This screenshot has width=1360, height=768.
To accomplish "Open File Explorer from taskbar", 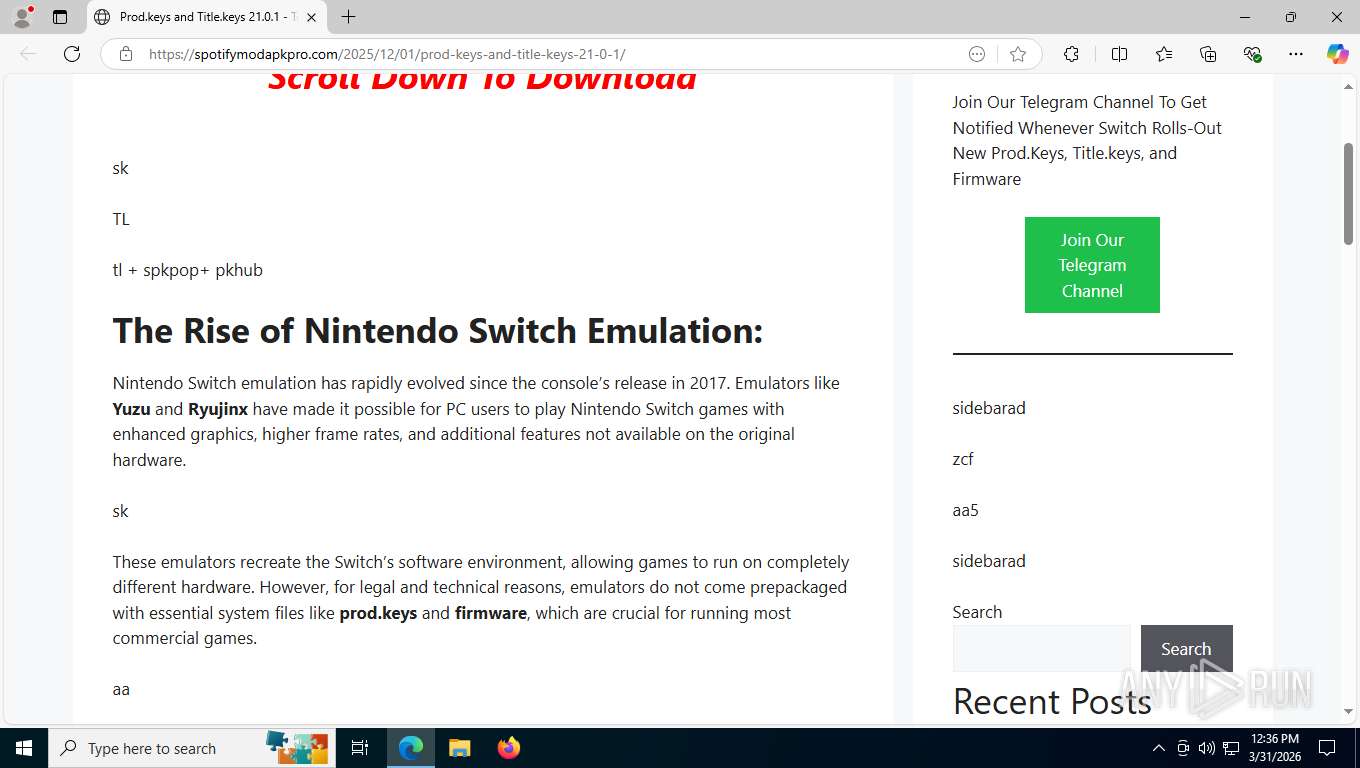I will [459, 748].
